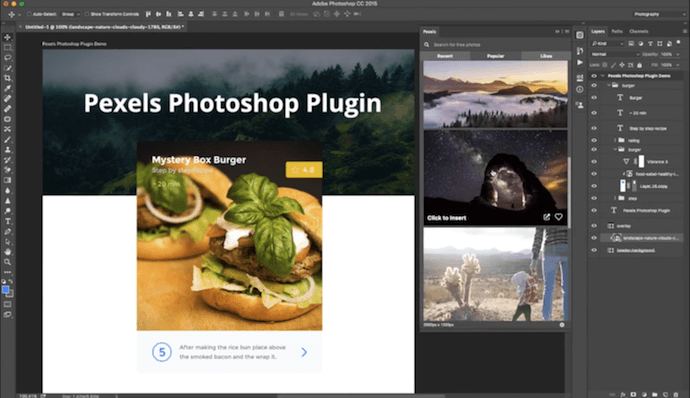690x398 pixels.
Task: Click to Insert the night sky photo
Action: tap(447, 218)
